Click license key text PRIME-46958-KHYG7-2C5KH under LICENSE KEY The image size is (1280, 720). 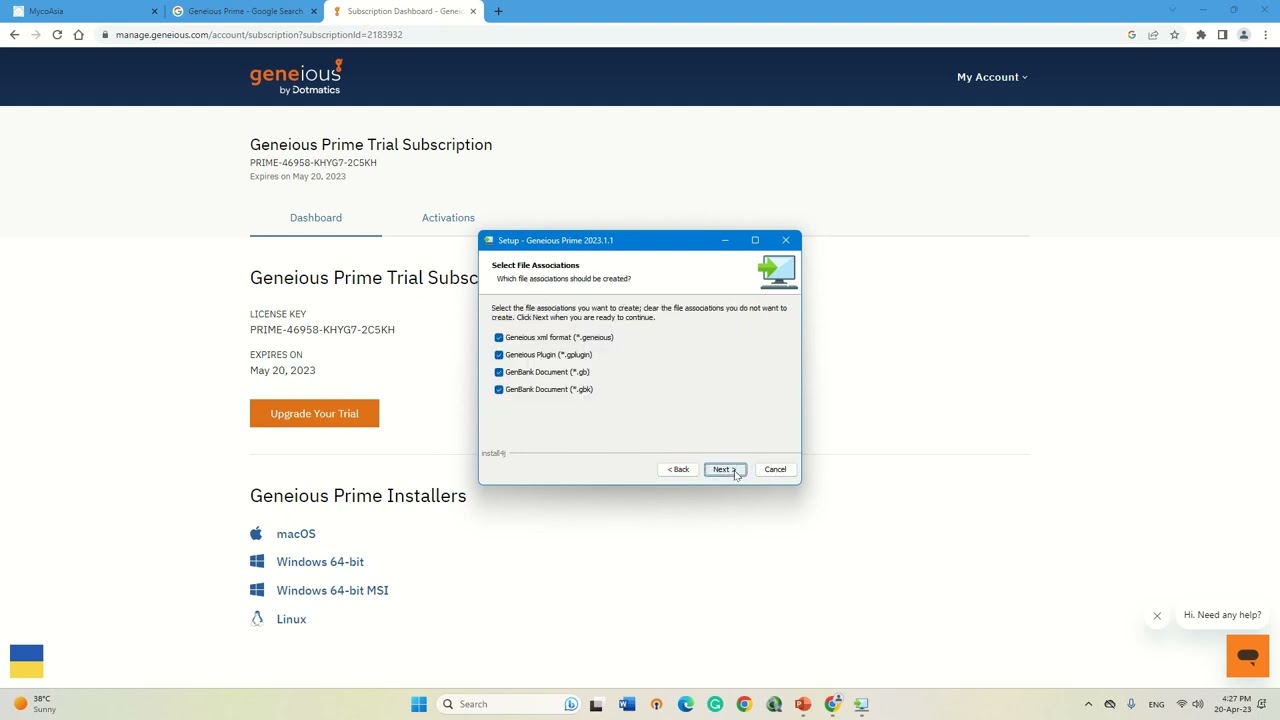322,330
